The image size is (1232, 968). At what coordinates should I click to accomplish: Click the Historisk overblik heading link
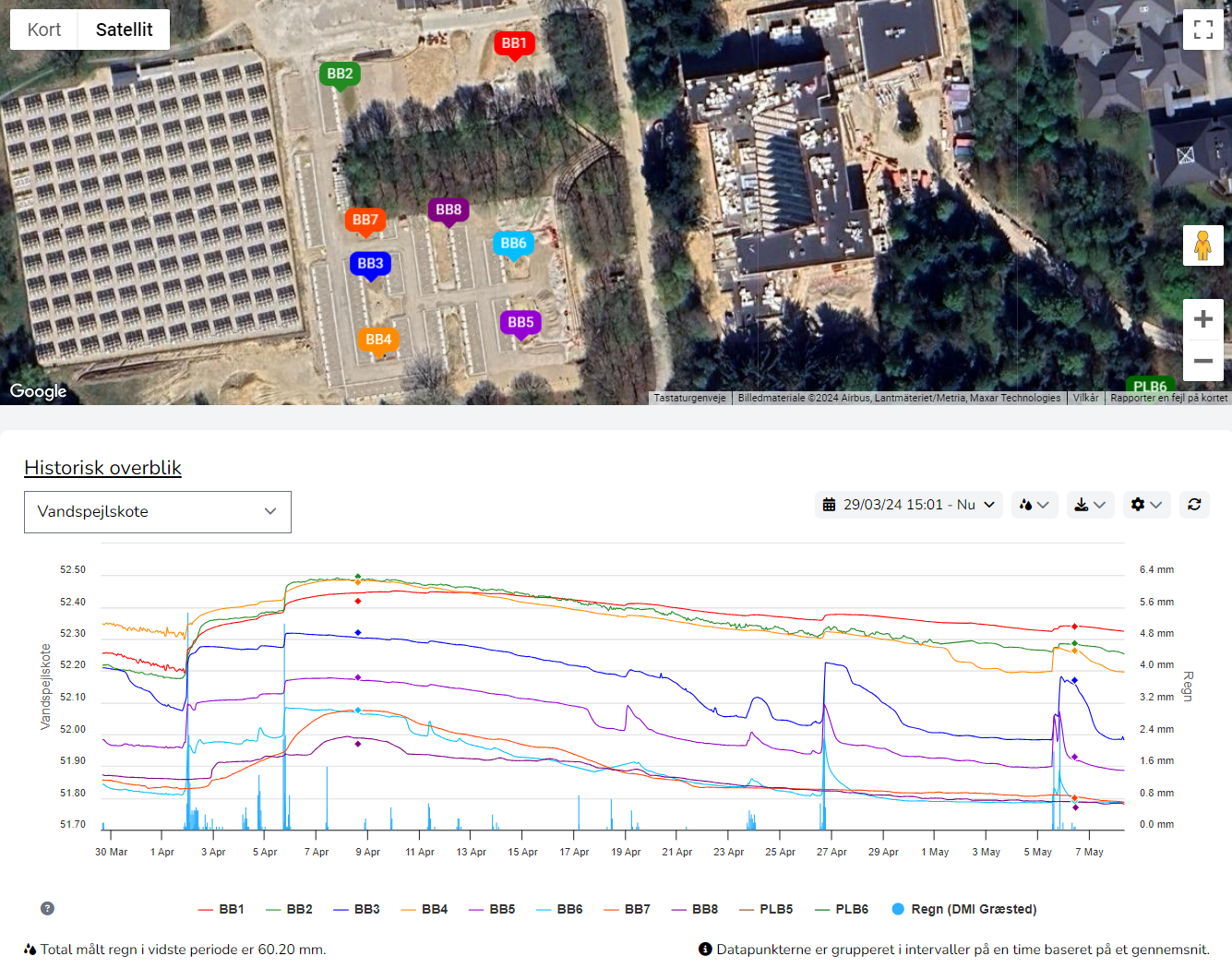point(103,468)
